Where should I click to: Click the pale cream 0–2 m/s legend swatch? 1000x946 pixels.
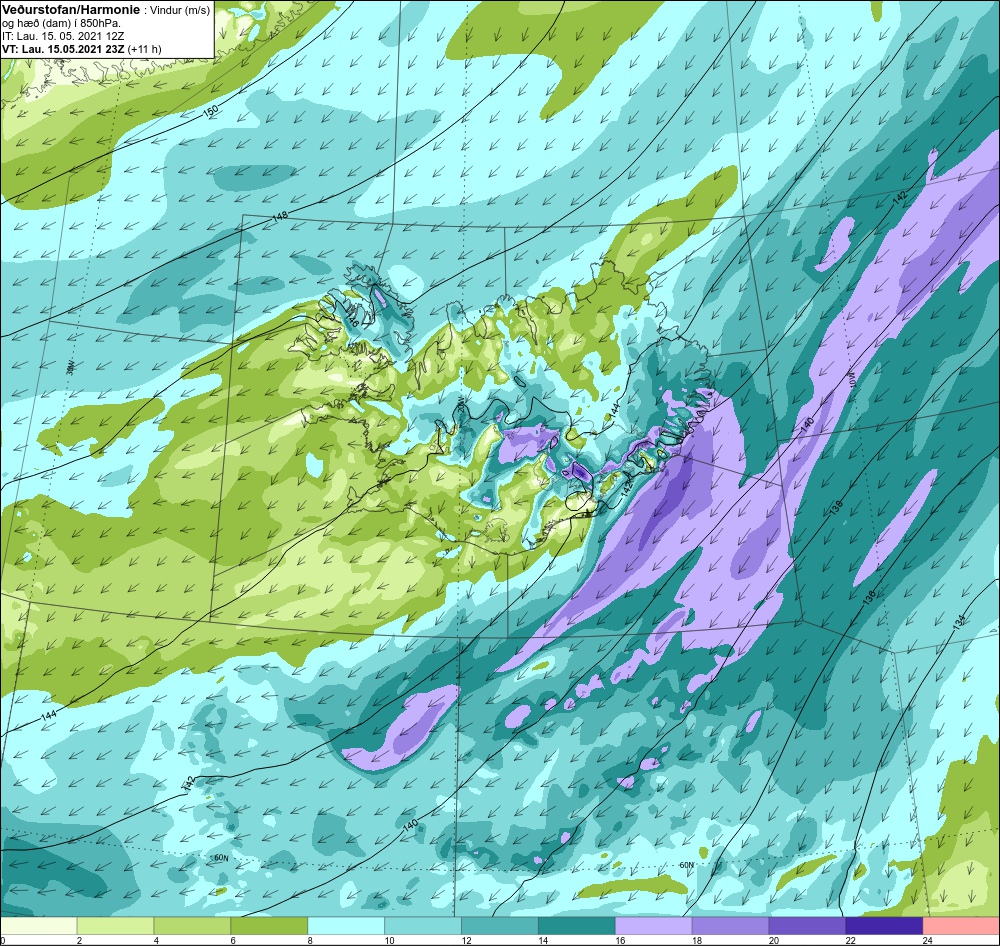pyautogui.click(x=38, y=925)
